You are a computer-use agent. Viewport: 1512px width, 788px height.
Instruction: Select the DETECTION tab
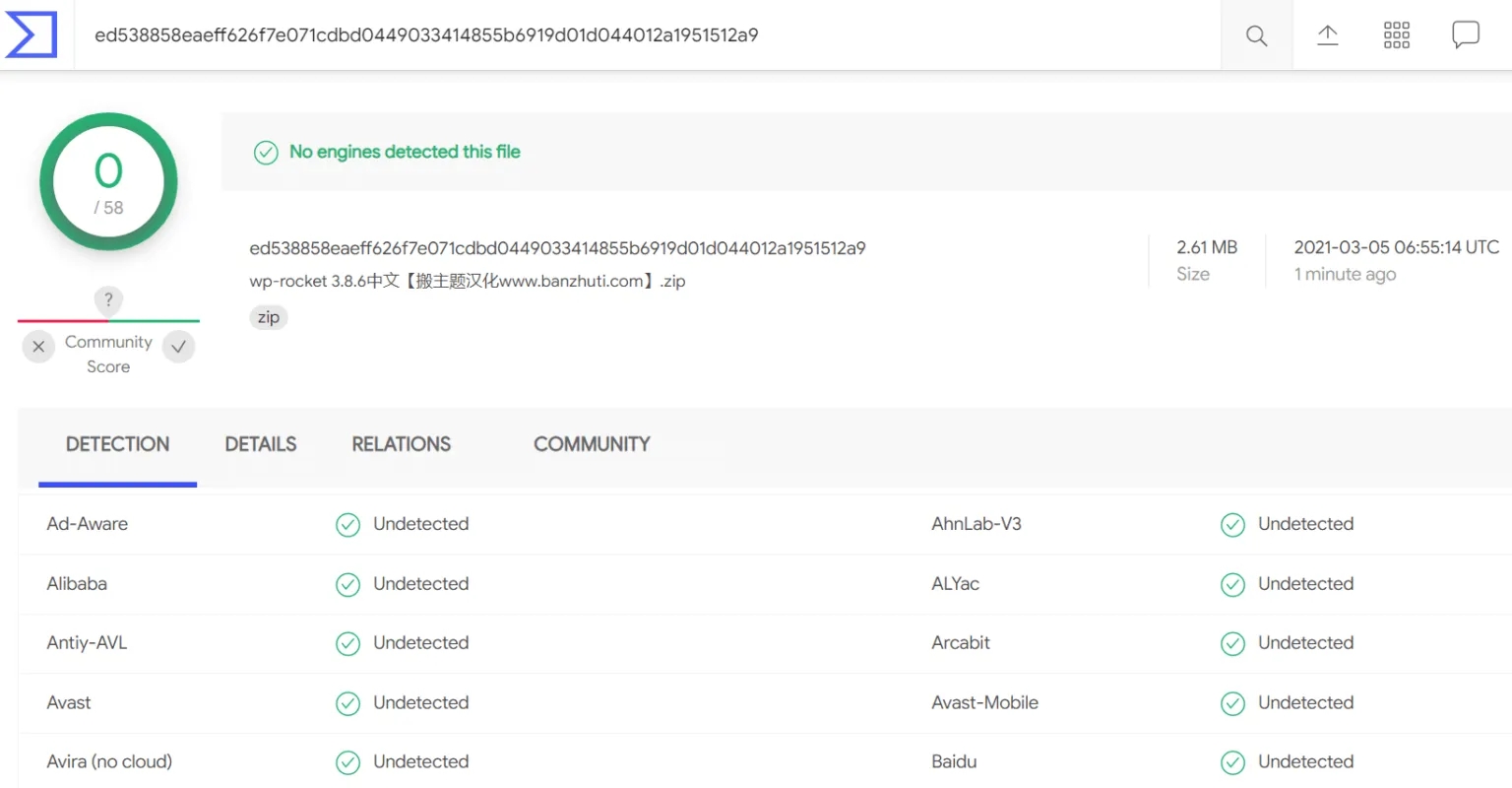pos(117,444)
